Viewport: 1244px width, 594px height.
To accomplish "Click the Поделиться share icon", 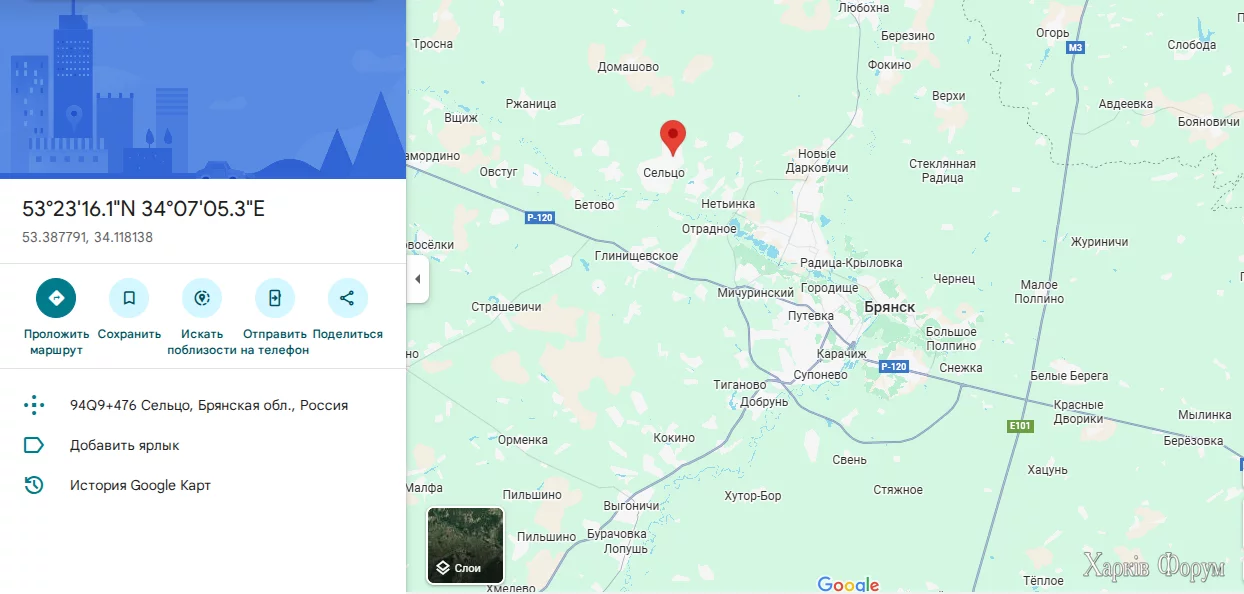I will click(x=347, y=298).
